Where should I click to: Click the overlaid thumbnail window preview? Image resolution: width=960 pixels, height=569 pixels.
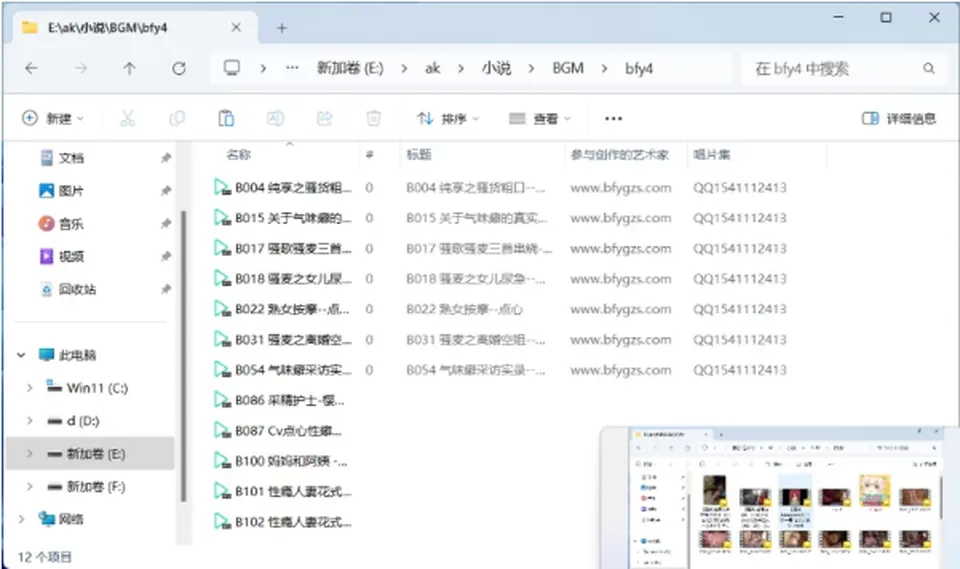[x=780, y=498]
